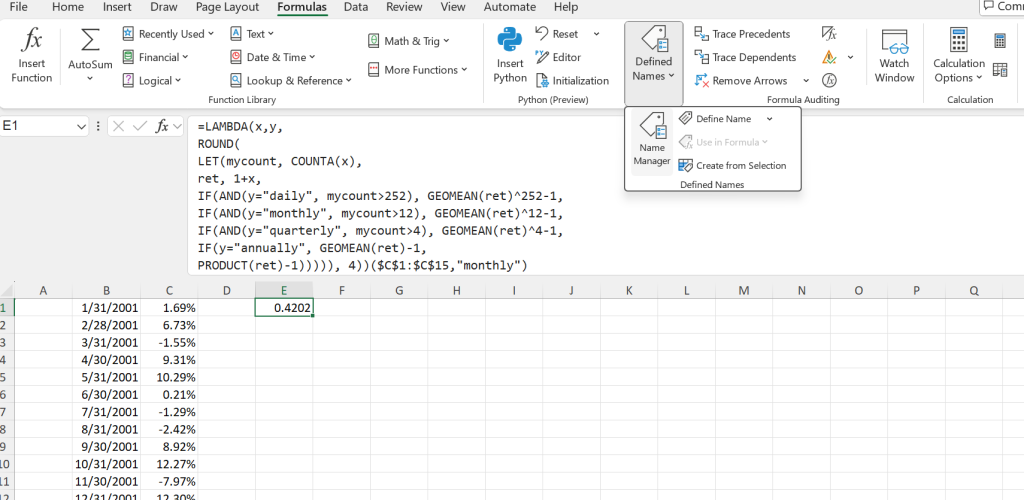
Task: Select cell E1 containing 0.4202
Action: [284, 309]
